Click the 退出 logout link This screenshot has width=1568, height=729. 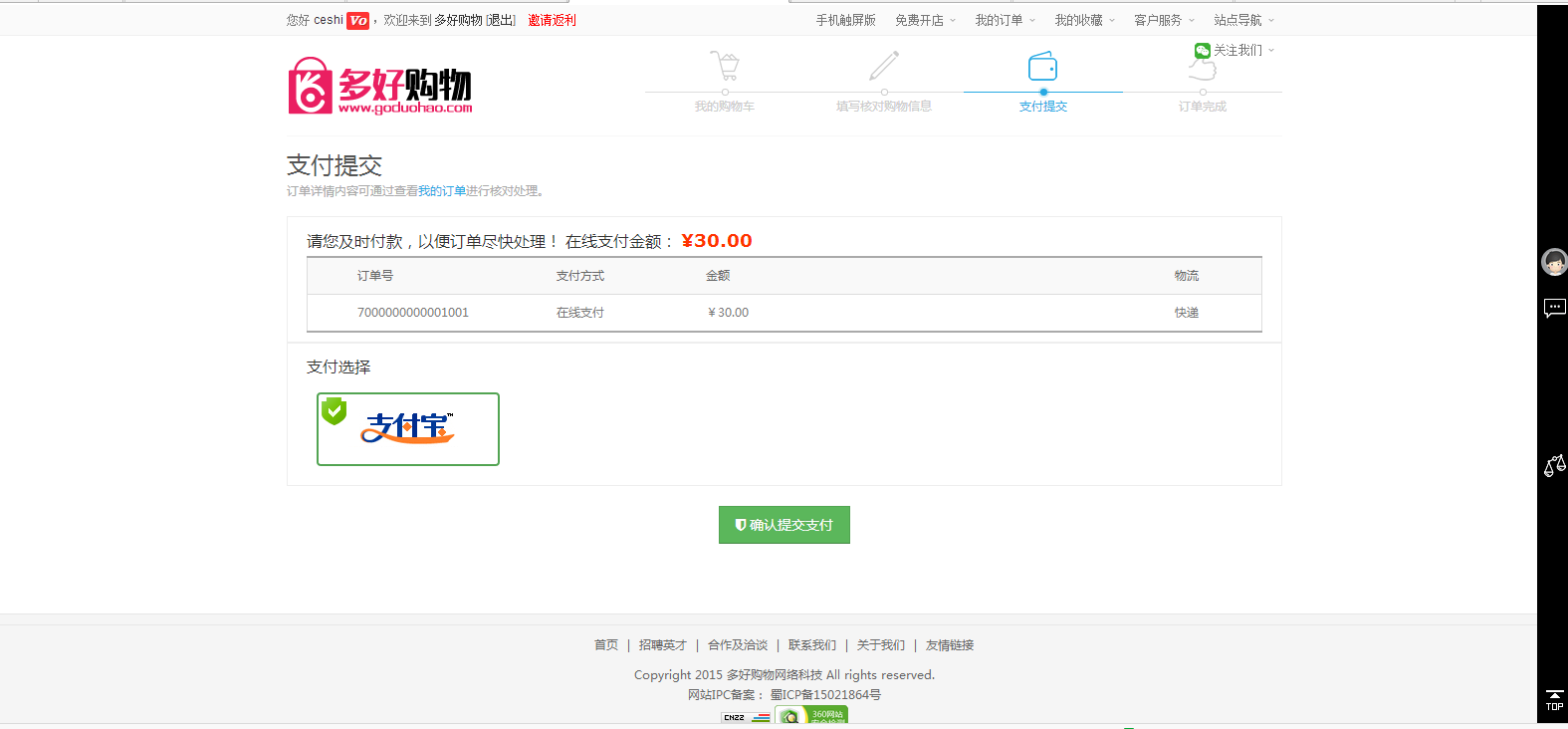[501, 20]
